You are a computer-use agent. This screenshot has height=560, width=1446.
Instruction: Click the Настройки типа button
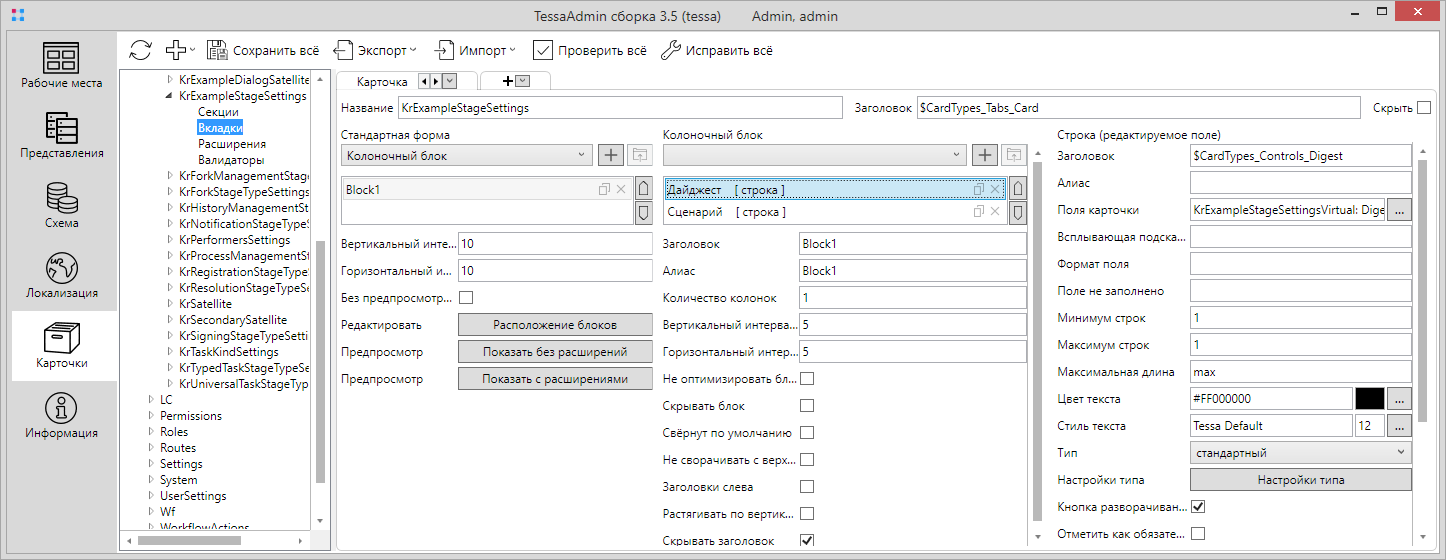coord(1300,480)
